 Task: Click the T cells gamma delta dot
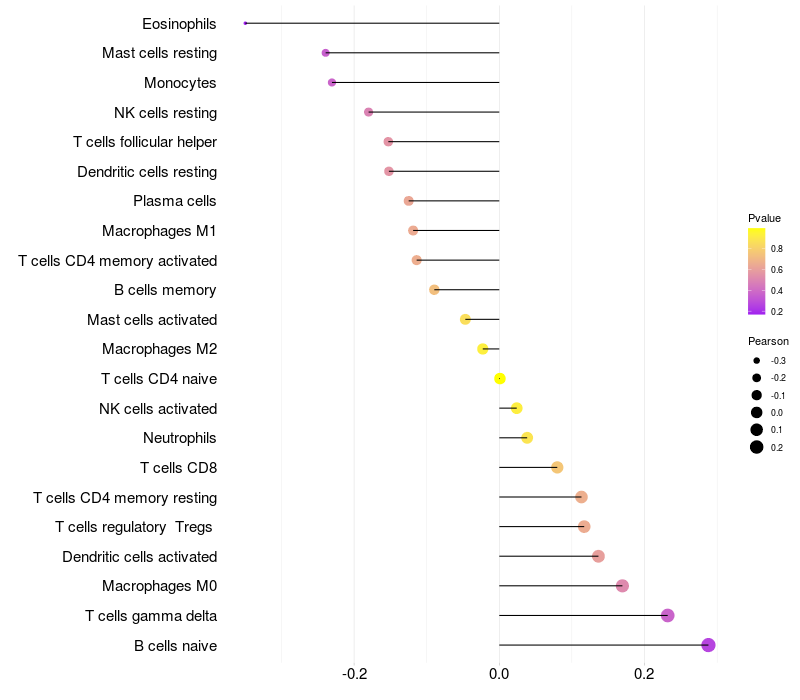click(667, 615)
